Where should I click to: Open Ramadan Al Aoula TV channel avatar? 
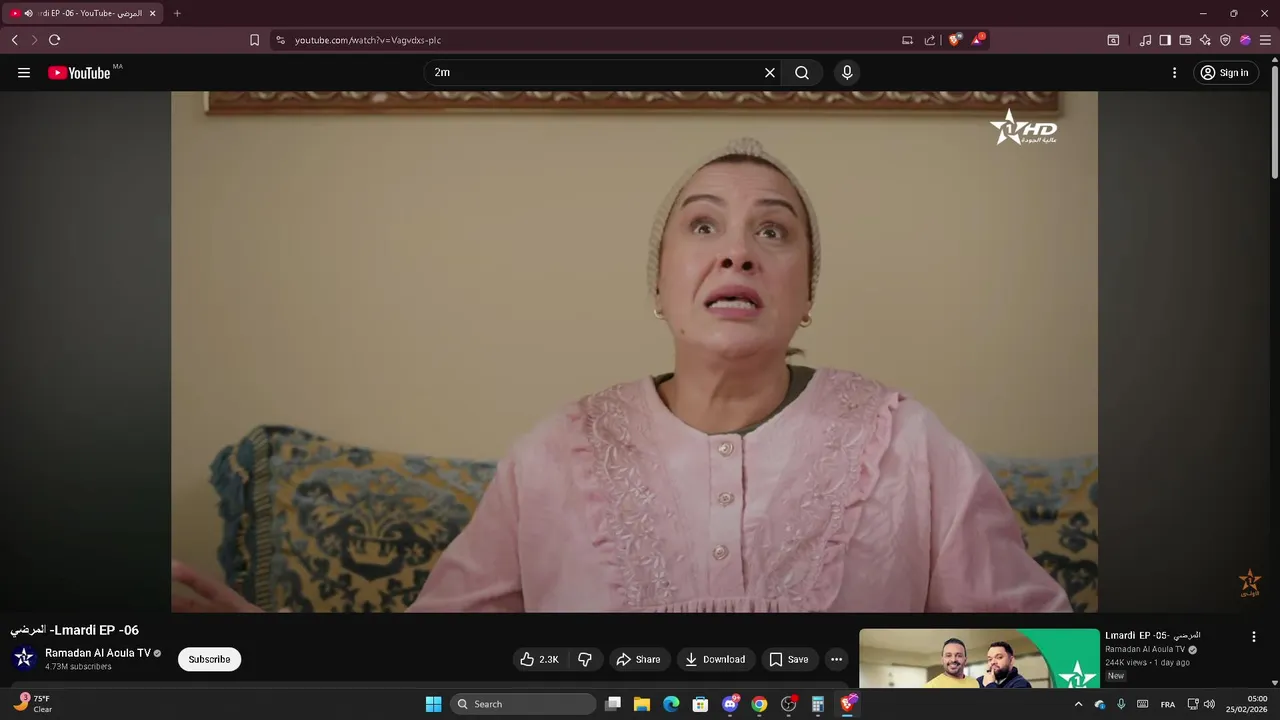click(x=24, y=658)
